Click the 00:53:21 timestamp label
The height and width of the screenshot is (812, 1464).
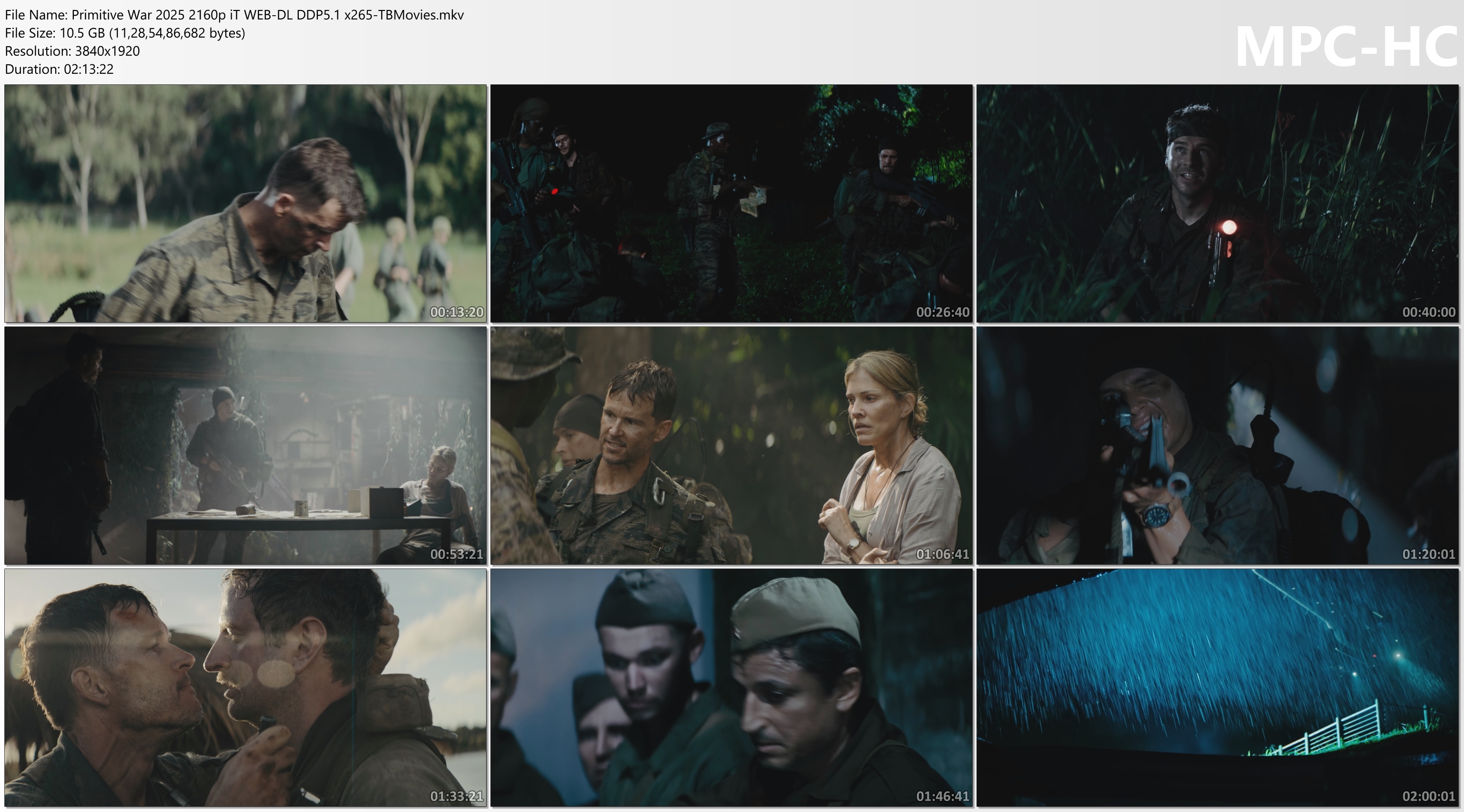click(457, 554)
